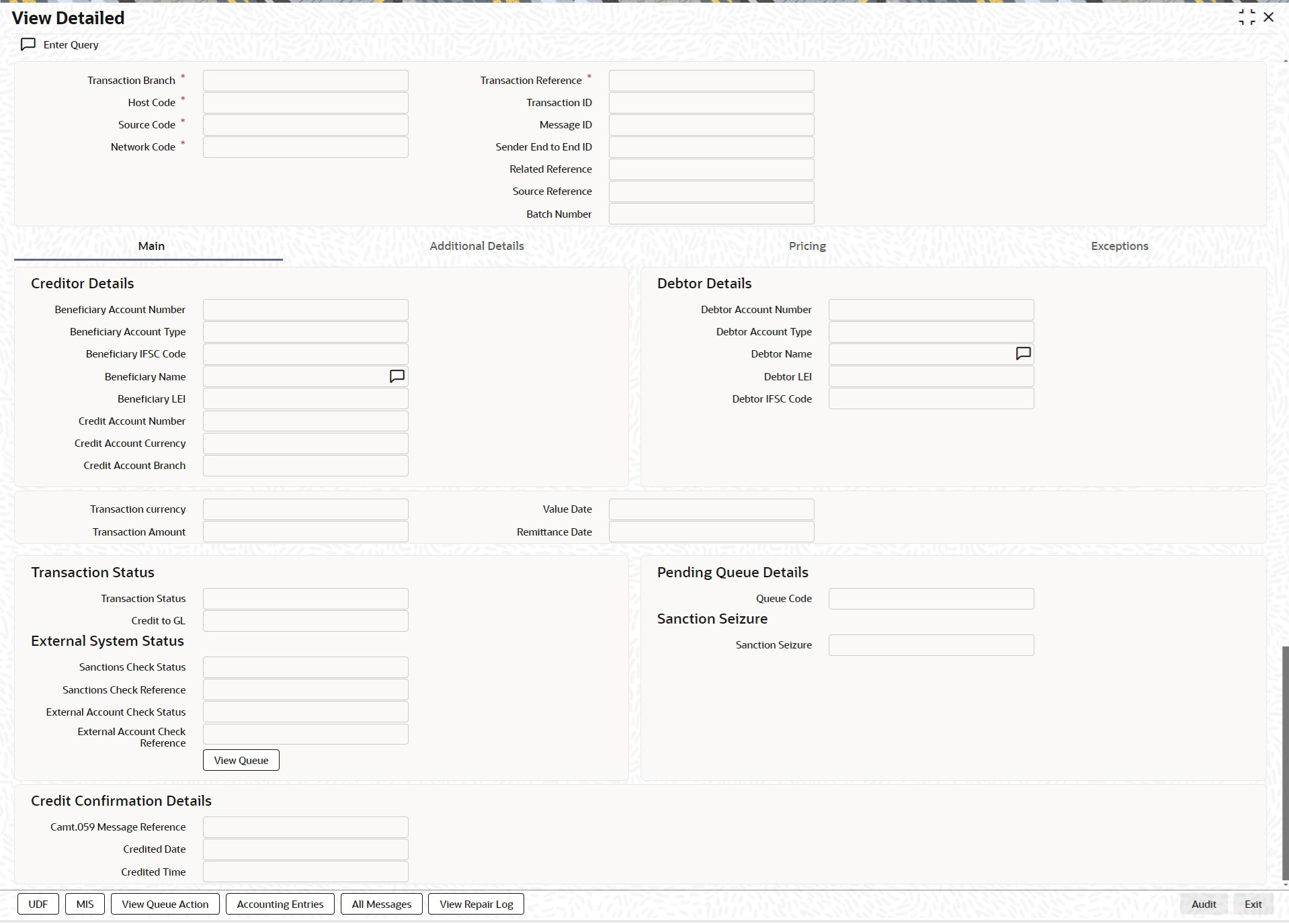Focus the Transaction Reference input field
The image size is (1289, 924).
[x=712, y=81]
